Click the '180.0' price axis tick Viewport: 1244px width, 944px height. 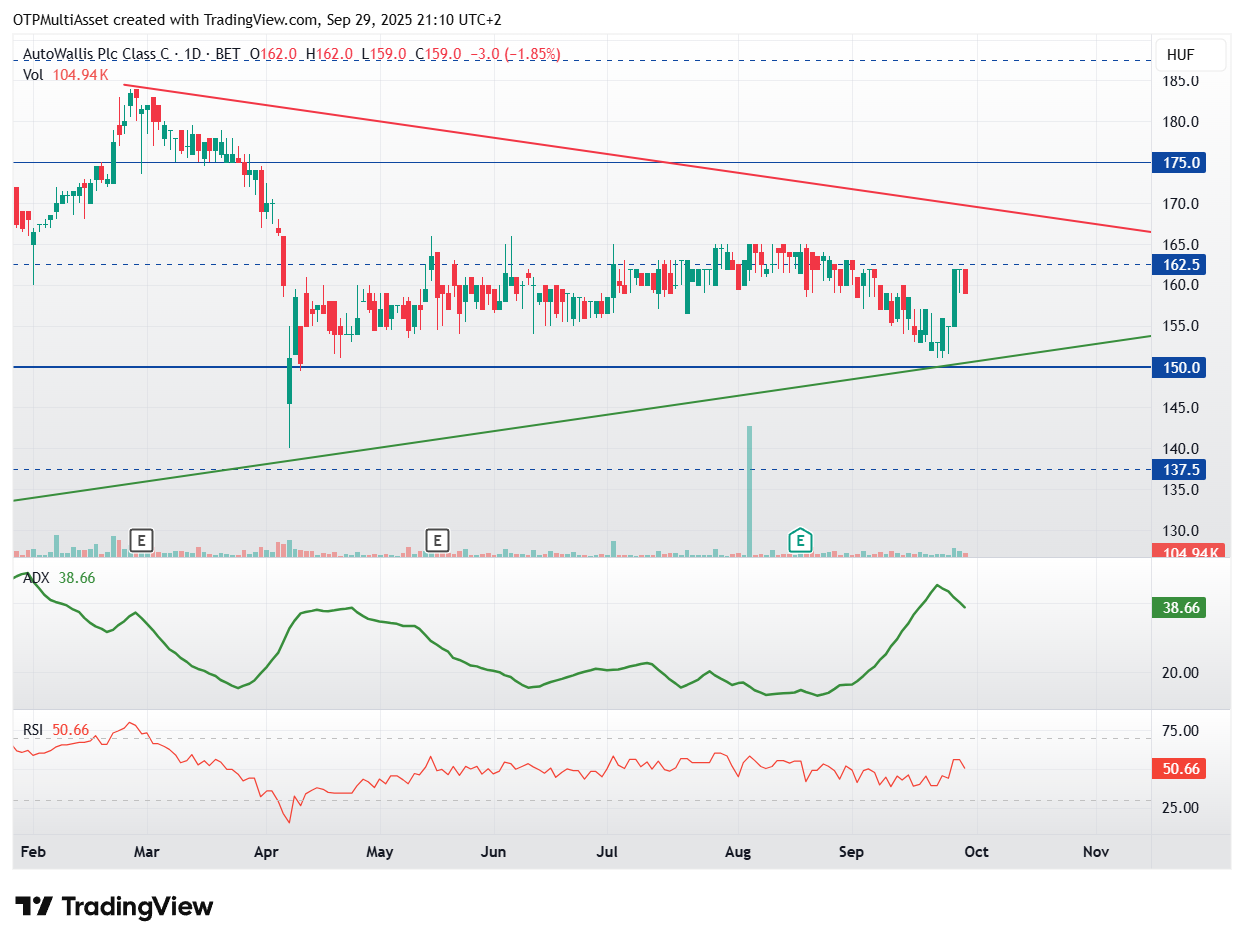[1182, 122]
